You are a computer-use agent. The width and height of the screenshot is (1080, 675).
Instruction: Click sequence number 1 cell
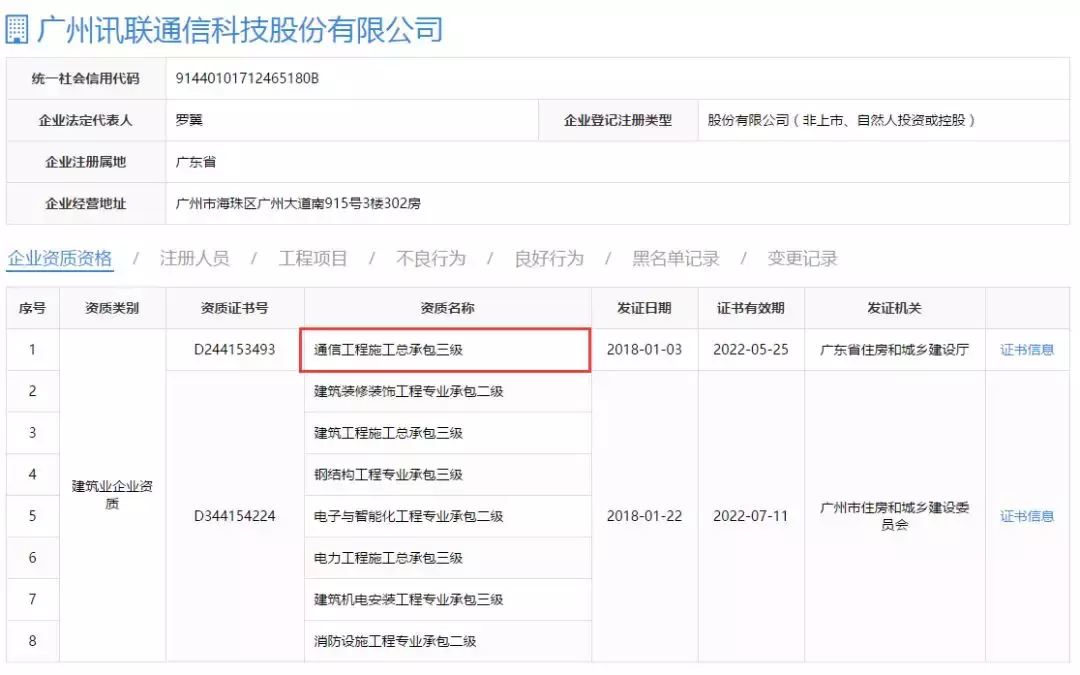[x=32, y=350]
